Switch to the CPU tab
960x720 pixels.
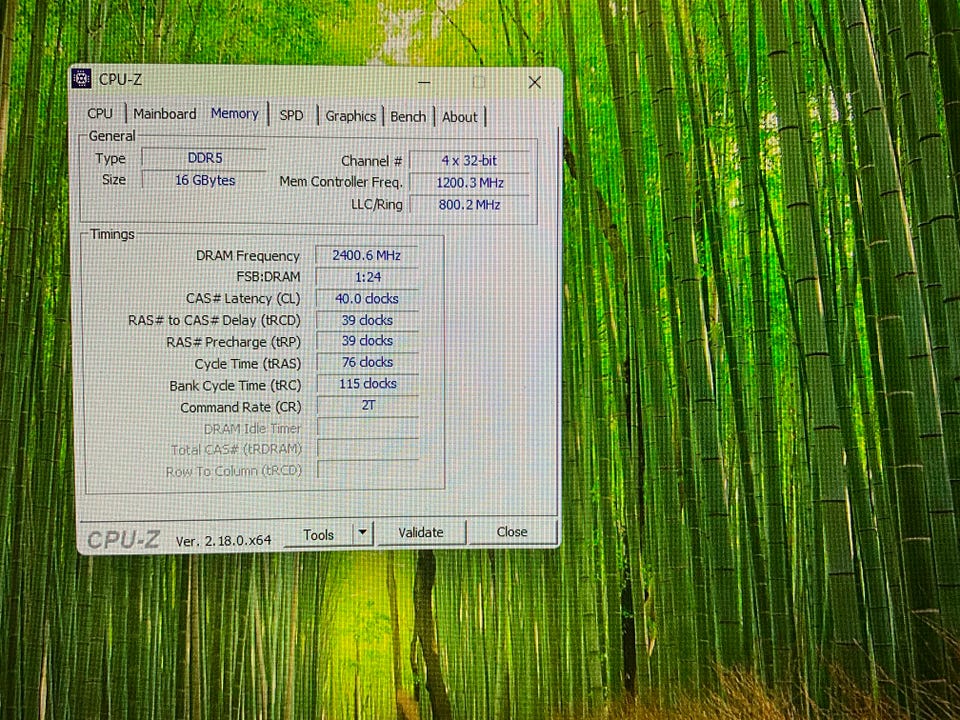(100, 113)
